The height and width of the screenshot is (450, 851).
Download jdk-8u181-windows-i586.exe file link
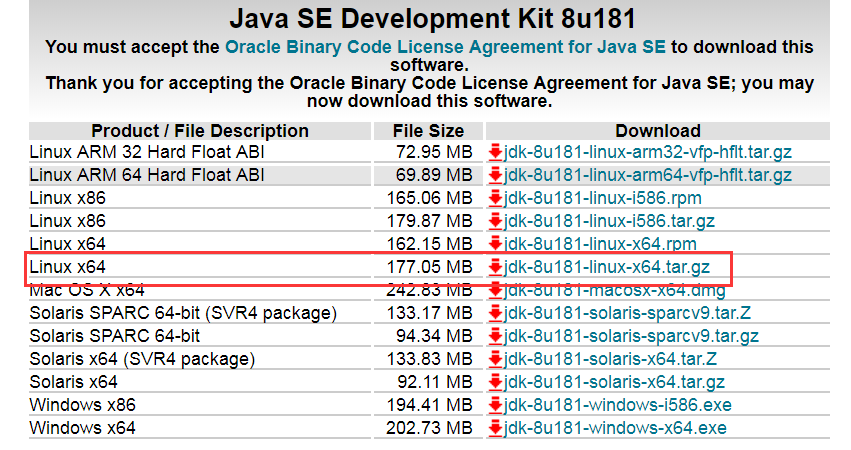[618, 405]
